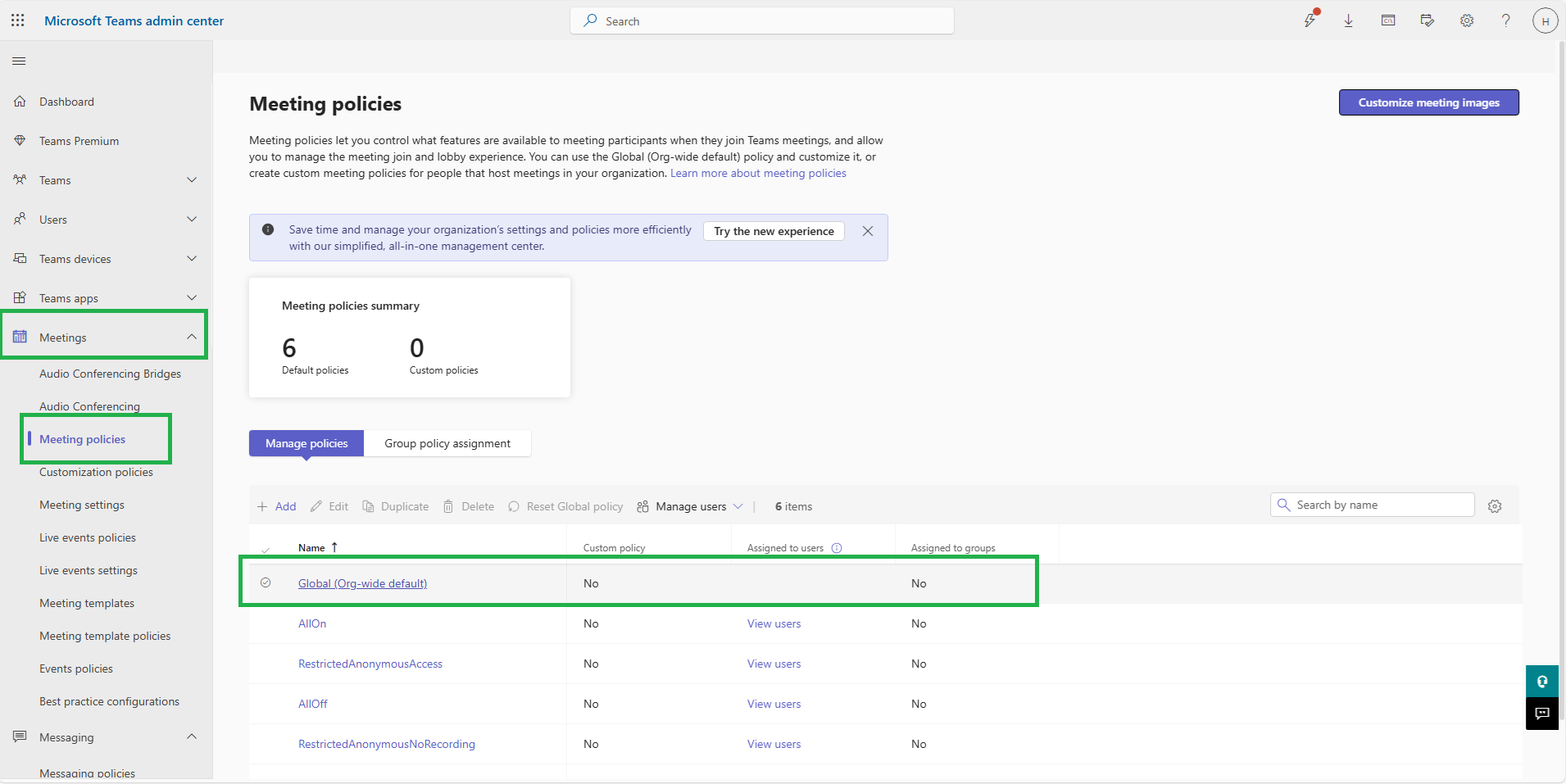
Task: Expand the Users navigation section
Action: pos(192,220)
